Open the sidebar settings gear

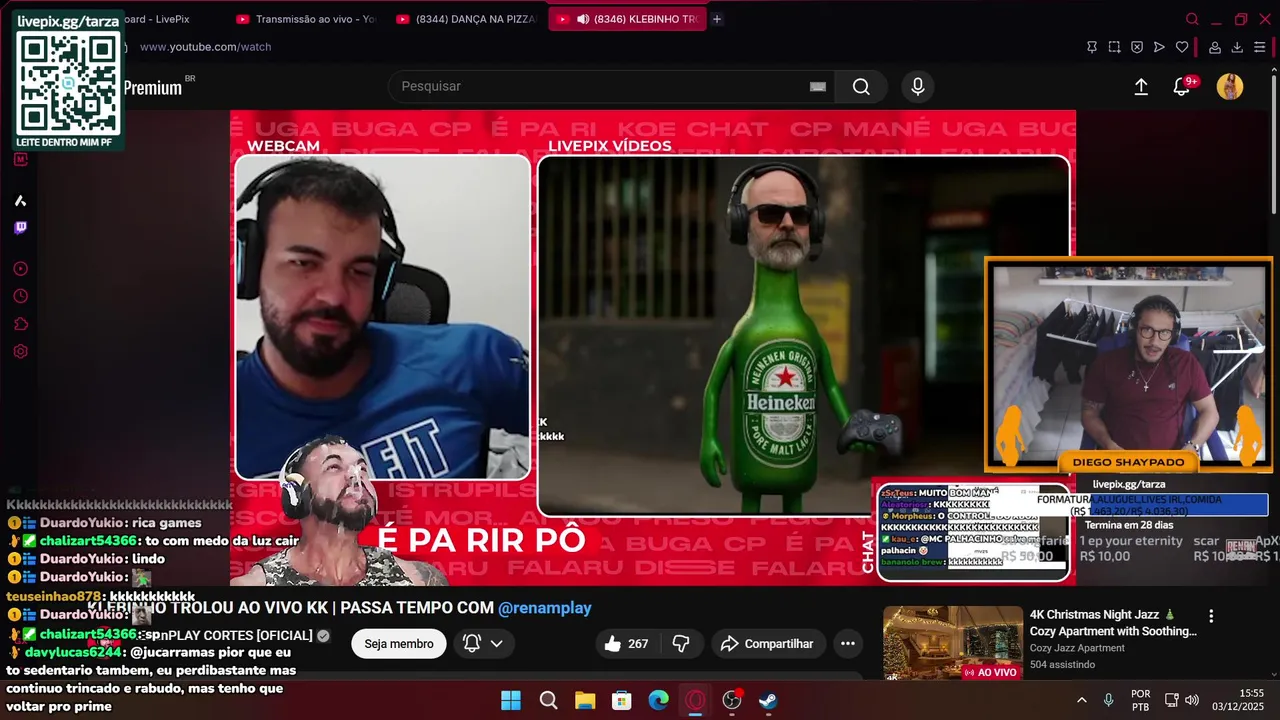[20, 351]
